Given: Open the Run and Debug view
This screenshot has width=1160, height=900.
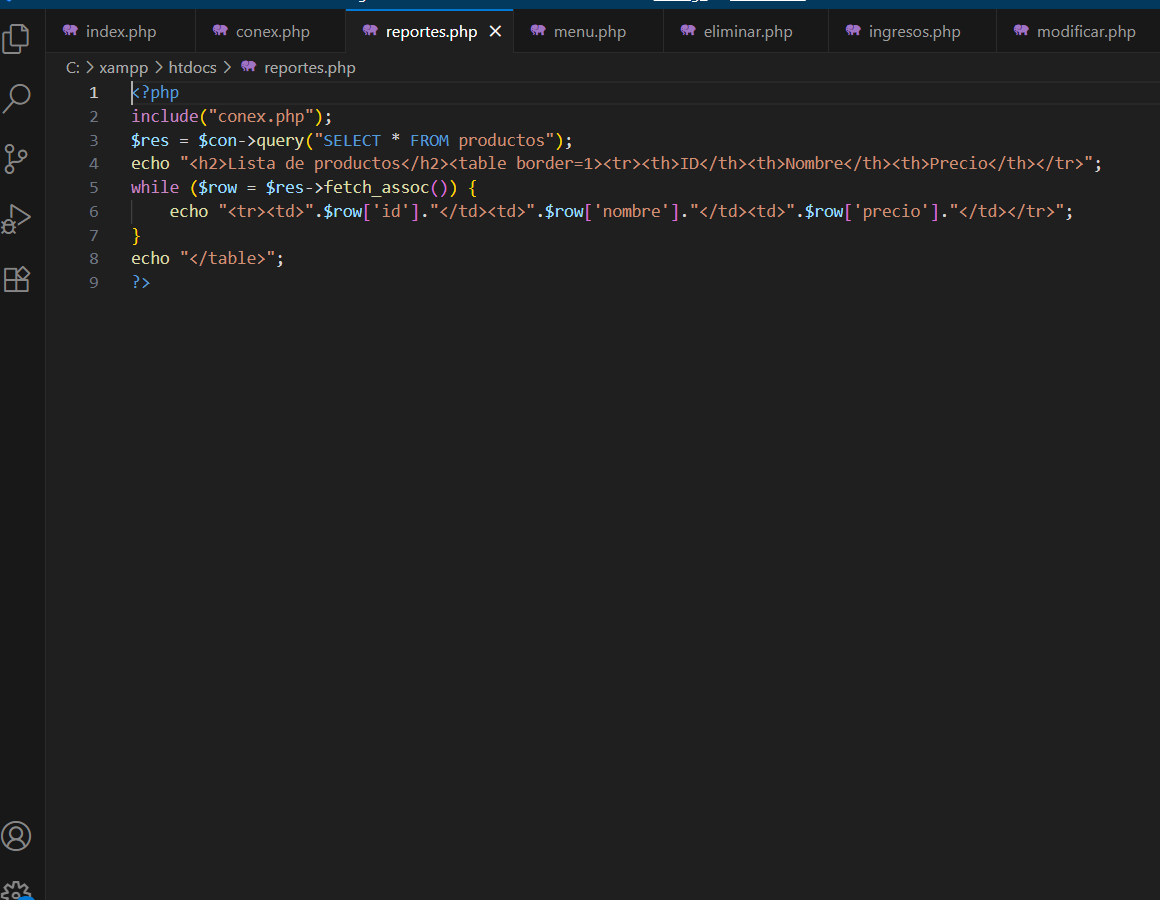Looking at the screenshot, I should (x=17, y=219).
